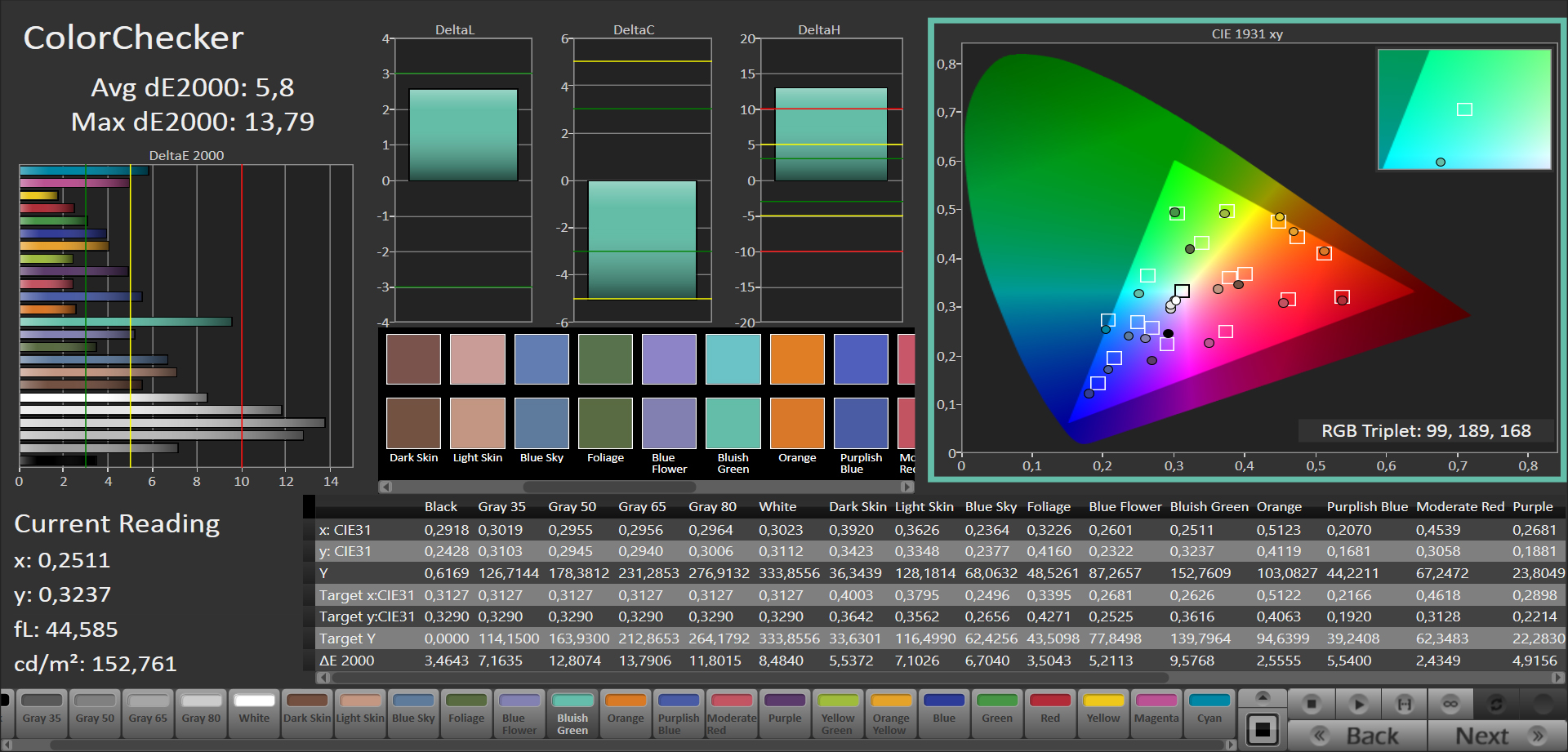
Task: Click the black pattern preview square
Action: point(1263,729)
